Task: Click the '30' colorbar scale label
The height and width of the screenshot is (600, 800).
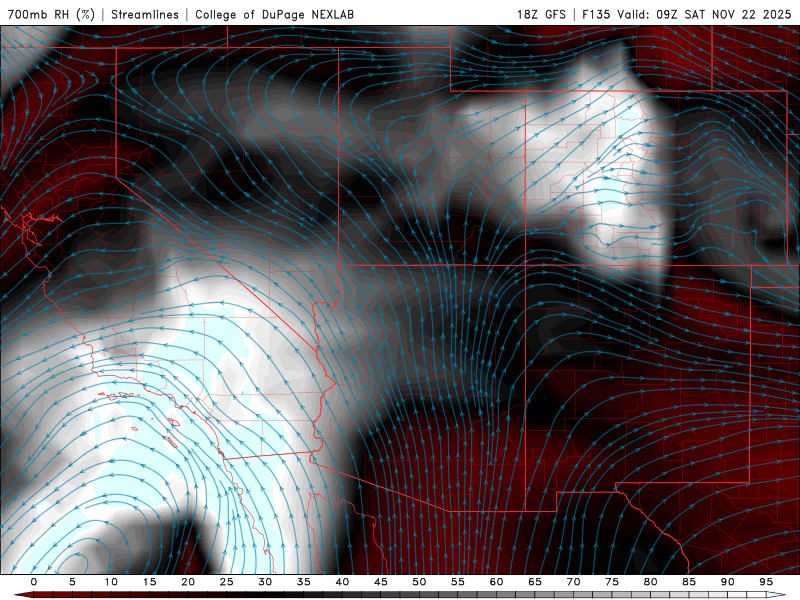Action: click(x=265, y=582)
